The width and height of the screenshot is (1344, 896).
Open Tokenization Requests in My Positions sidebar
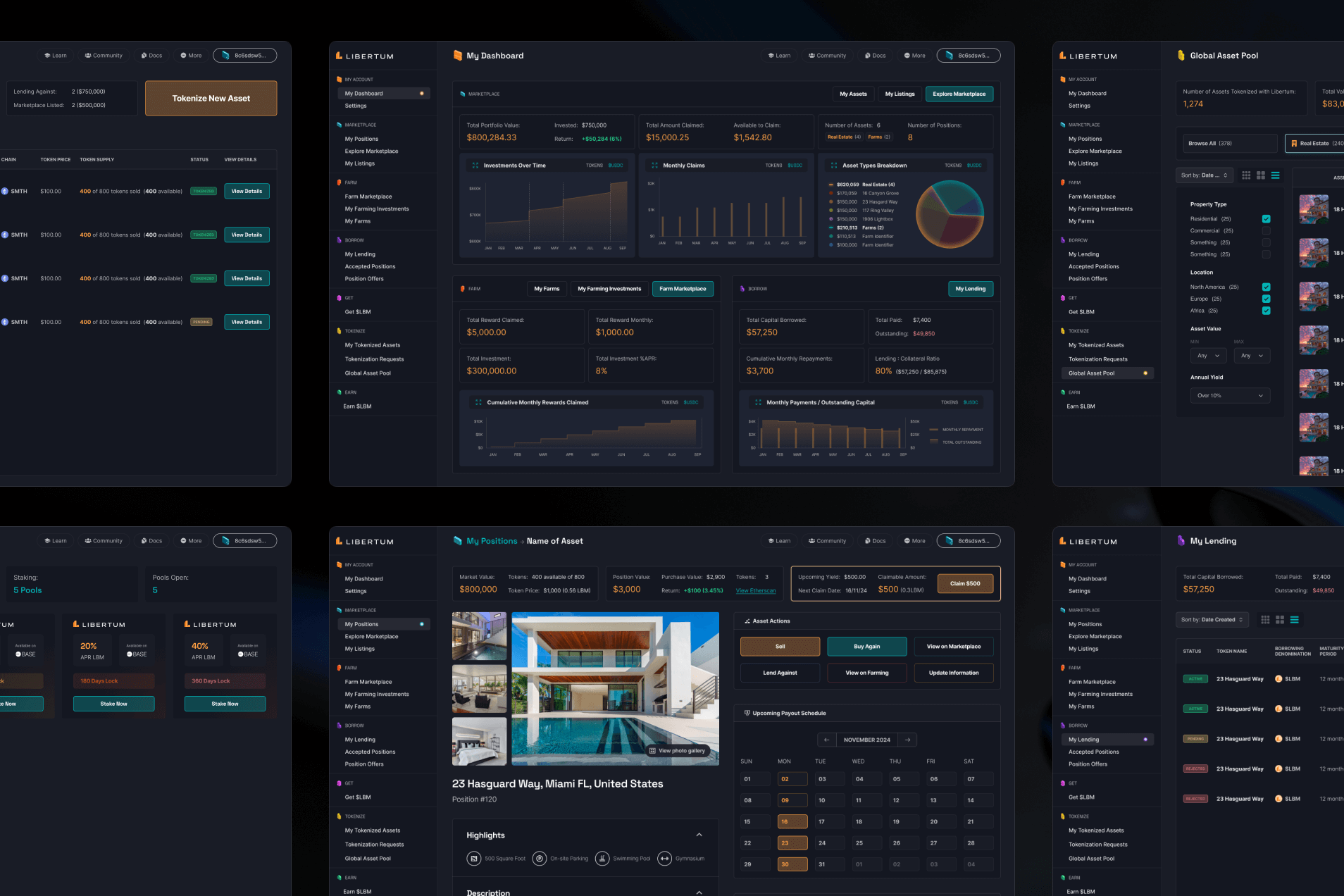(374, 845)
